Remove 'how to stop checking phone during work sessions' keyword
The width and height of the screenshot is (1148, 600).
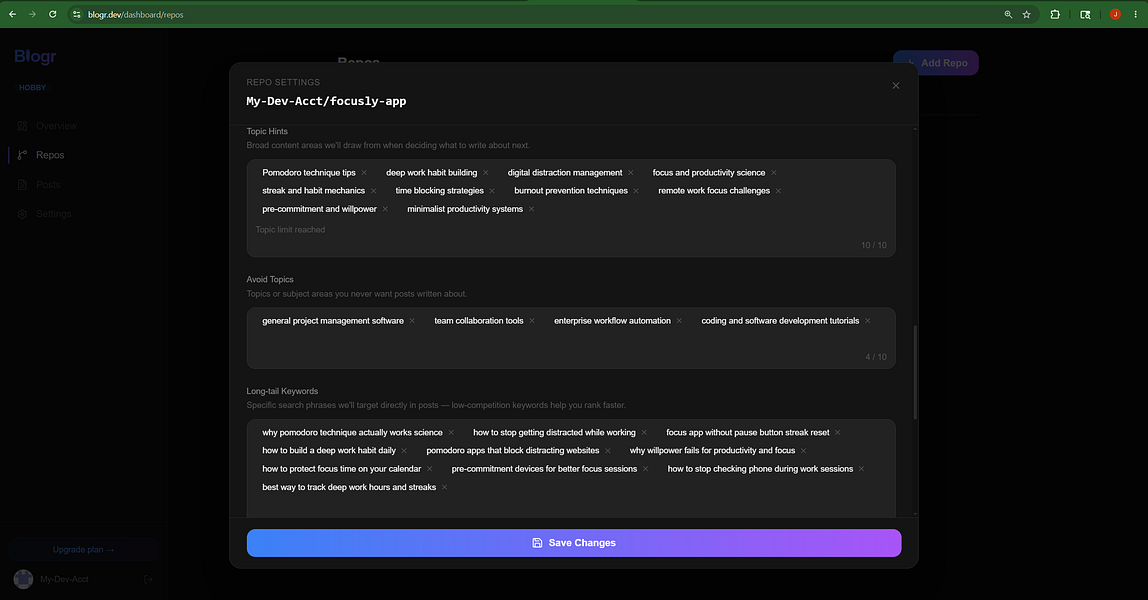click(x=862, y=469)
